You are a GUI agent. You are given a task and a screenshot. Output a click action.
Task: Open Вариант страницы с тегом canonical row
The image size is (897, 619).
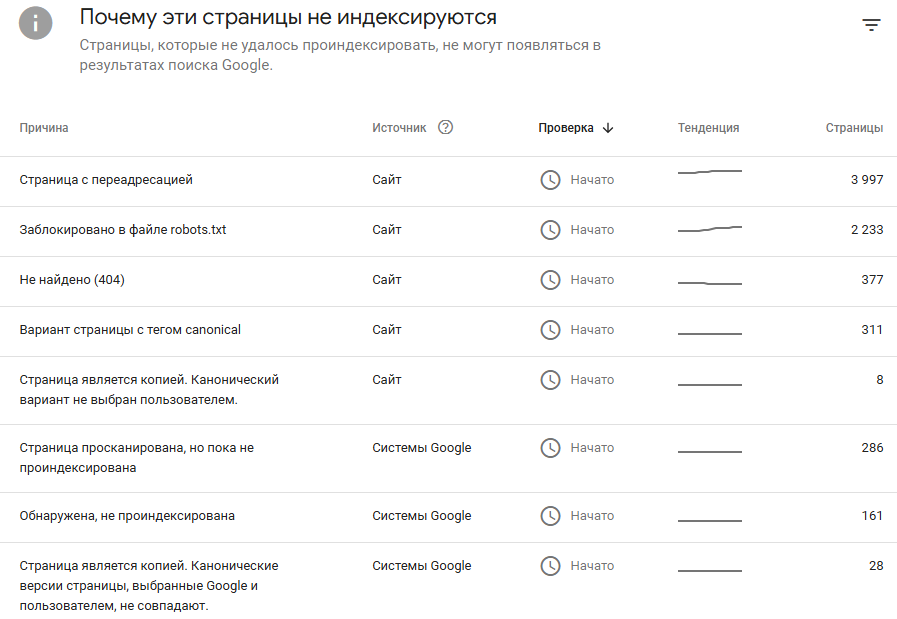130,330
